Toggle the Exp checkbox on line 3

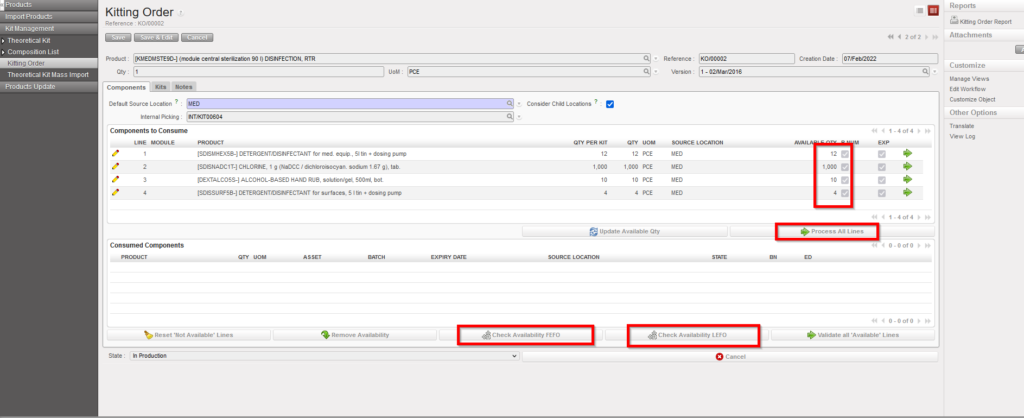point(881,179)
